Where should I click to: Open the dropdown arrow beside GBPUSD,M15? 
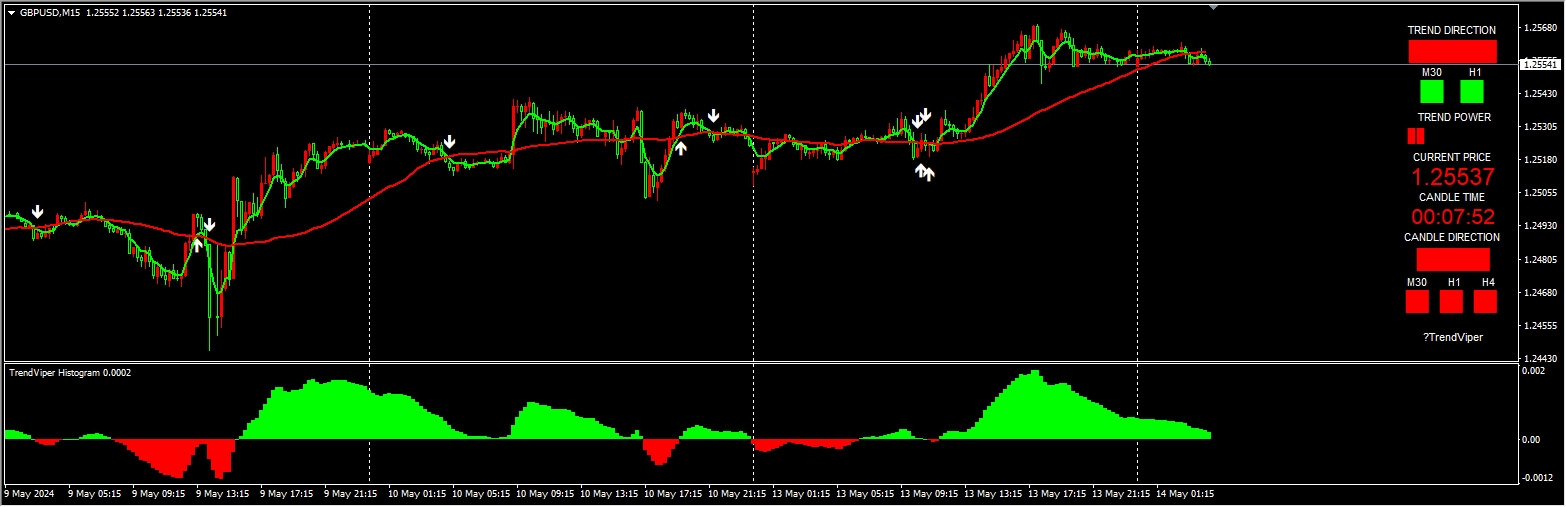pyautogui.click(x=11, y=12)
